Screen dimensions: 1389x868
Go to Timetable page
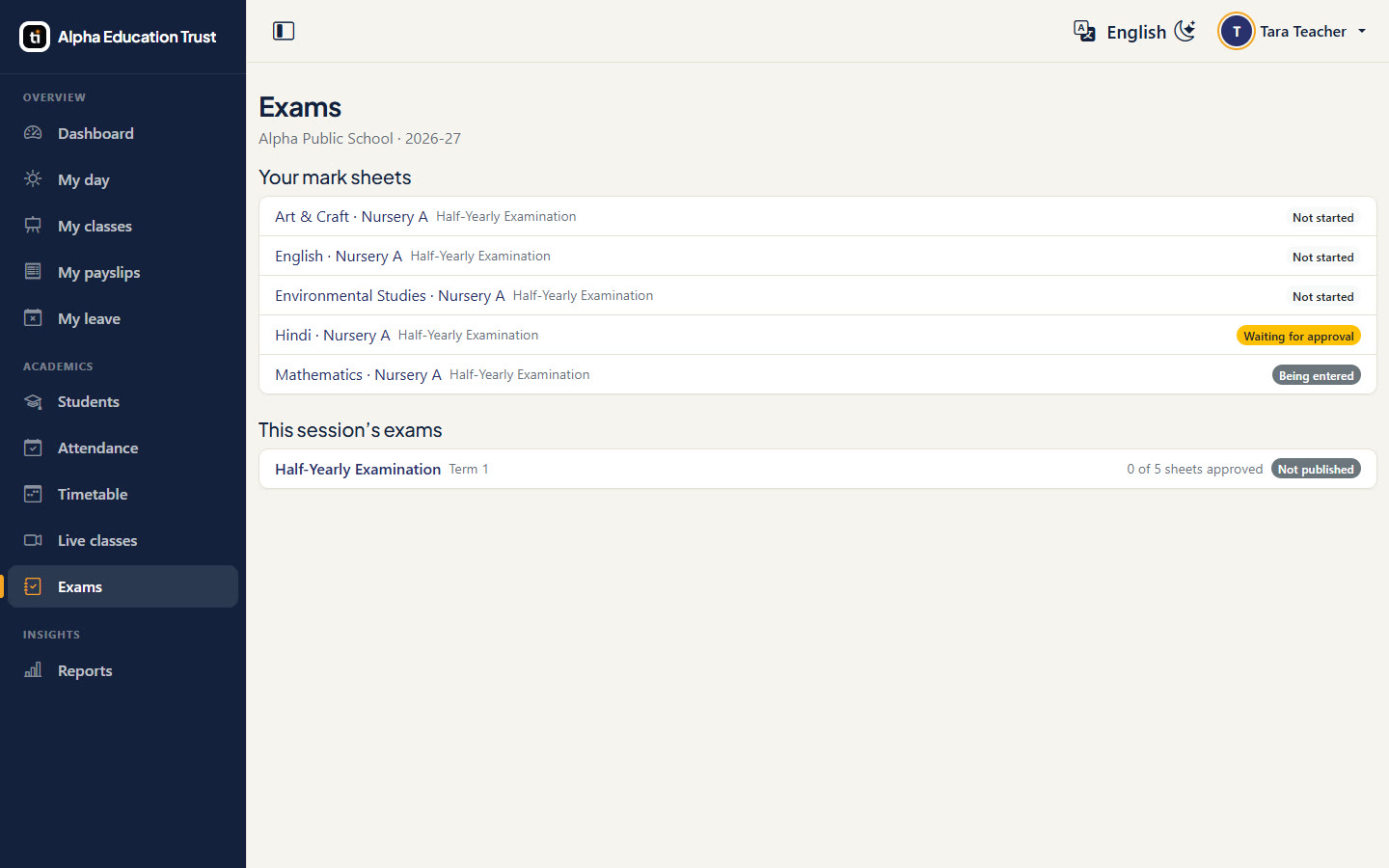point(123,494)
